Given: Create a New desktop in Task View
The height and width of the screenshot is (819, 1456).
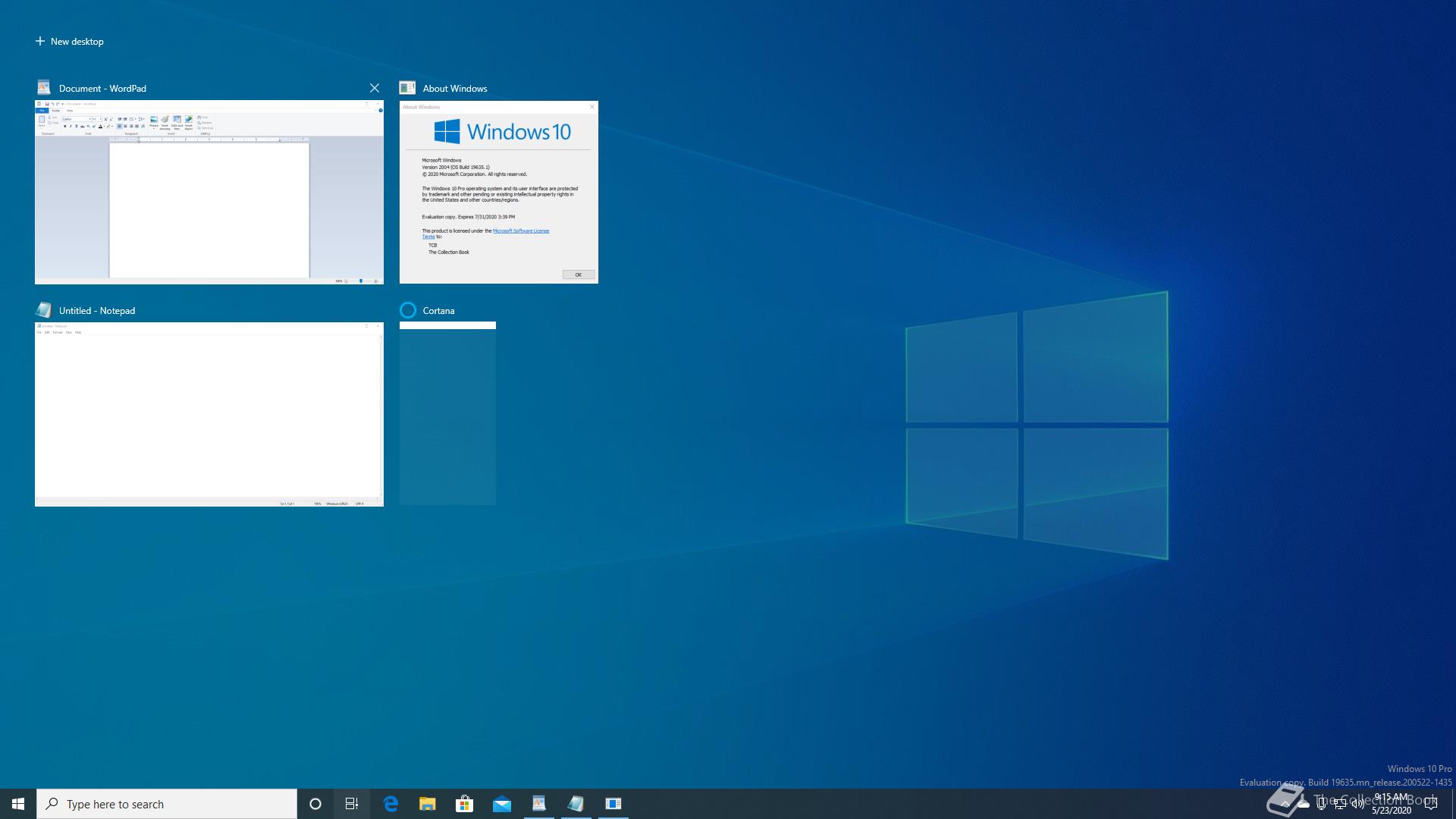Looking at the screenshot, I should point(69,42).
